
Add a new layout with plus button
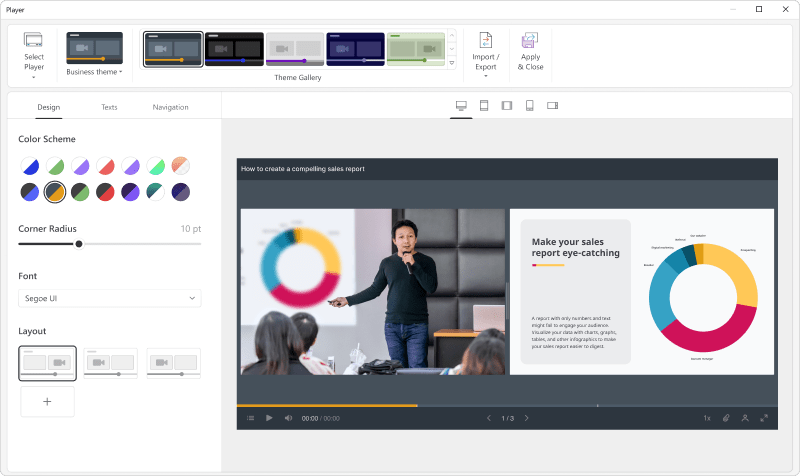47,401
